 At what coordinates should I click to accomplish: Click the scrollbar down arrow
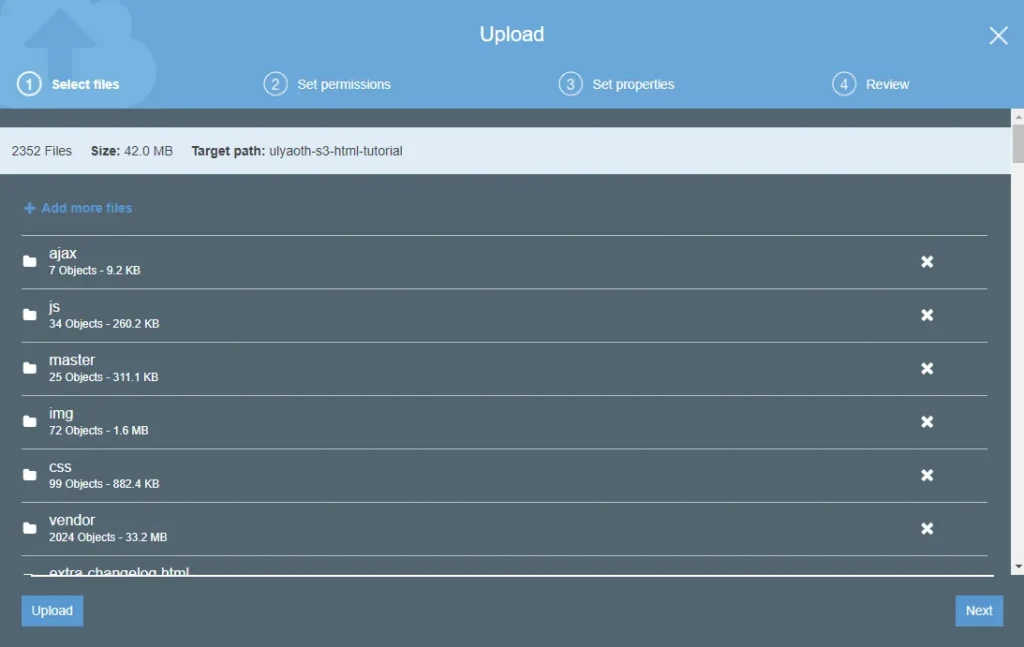point(1017,567)
